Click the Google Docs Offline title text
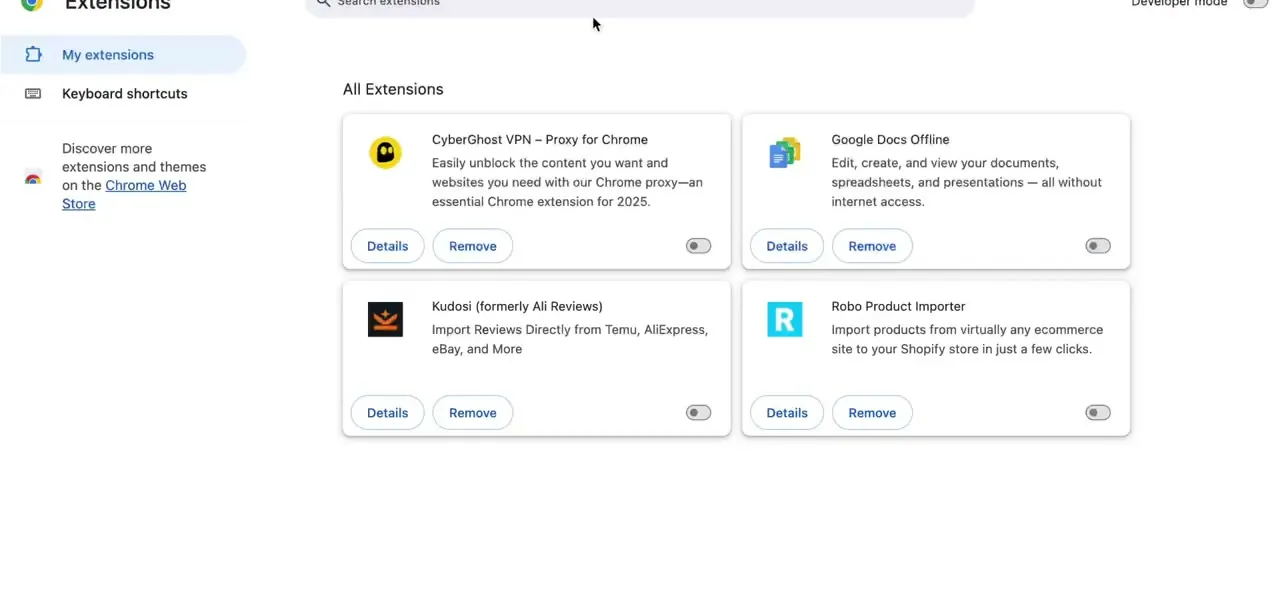Screen dimensions: 1280x616 point(890,140)
